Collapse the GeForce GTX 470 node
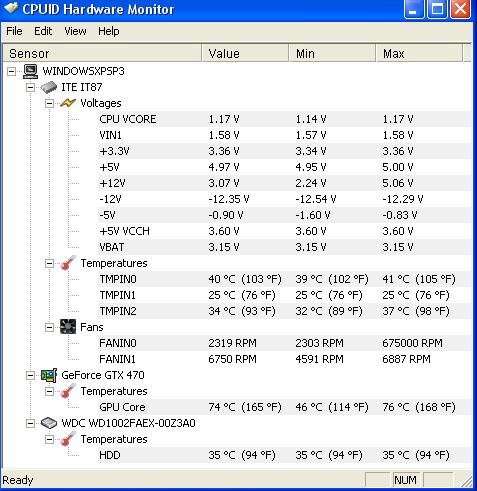The width and height of the screenshot is (477, 491). [30, 375]
